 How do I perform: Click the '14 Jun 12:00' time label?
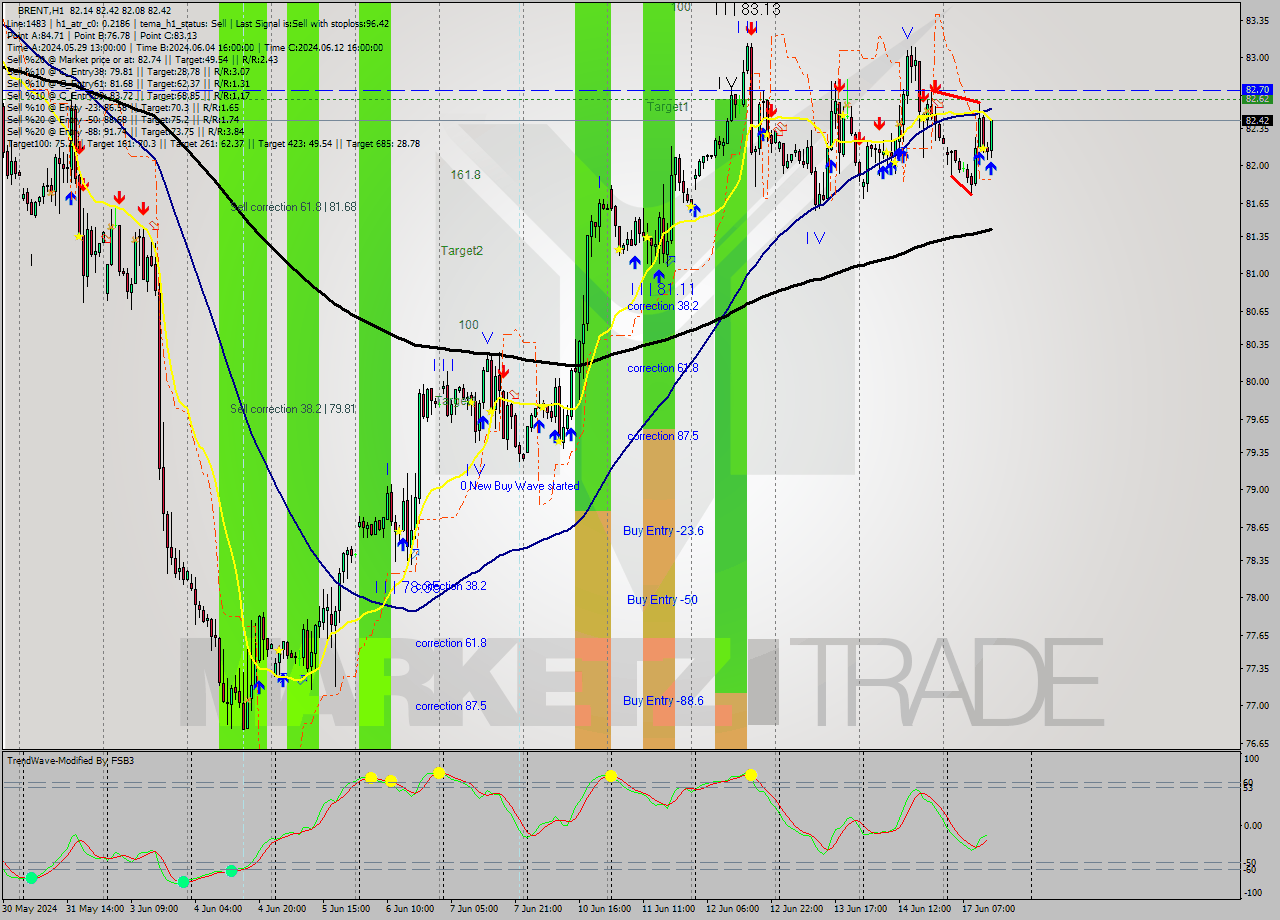pyautogui.click(x=925, y=909)
